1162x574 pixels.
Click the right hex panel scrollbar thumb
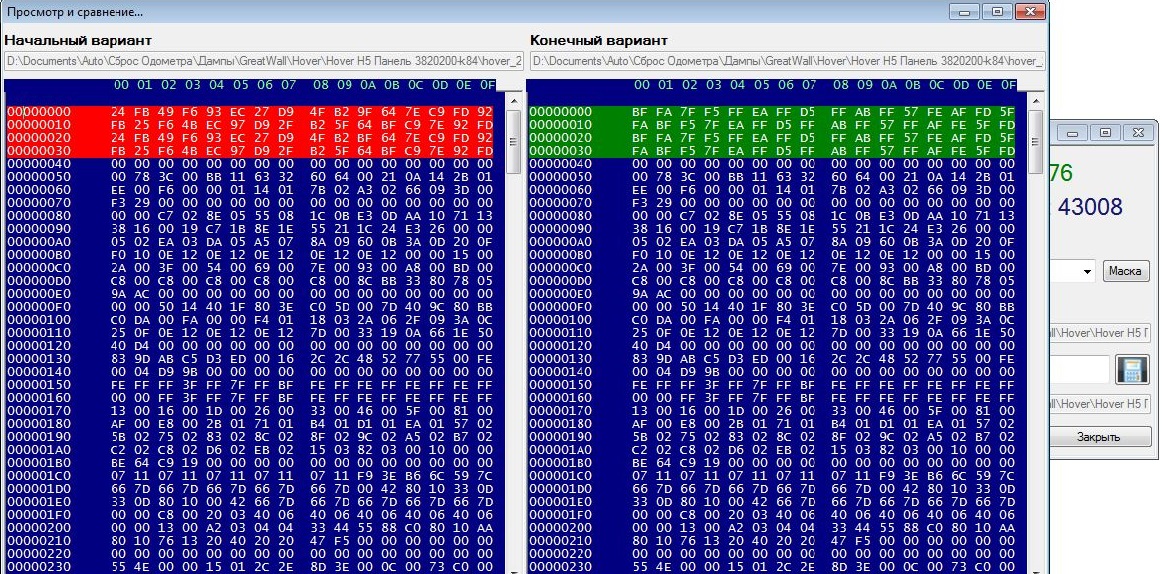1035,142
